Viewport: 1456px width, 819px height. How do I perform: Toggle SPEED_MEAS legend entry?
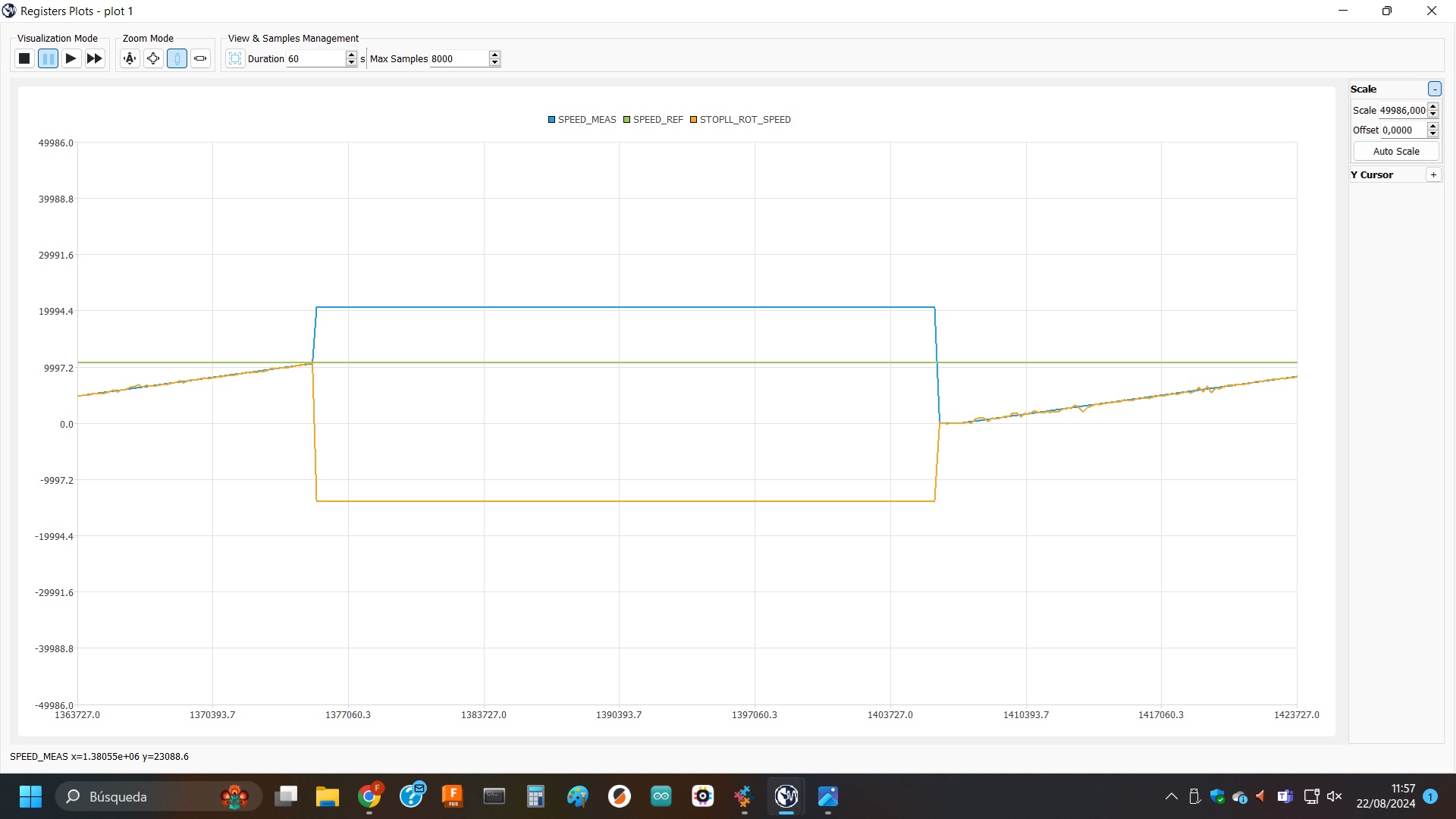click(x=582, y=120)
